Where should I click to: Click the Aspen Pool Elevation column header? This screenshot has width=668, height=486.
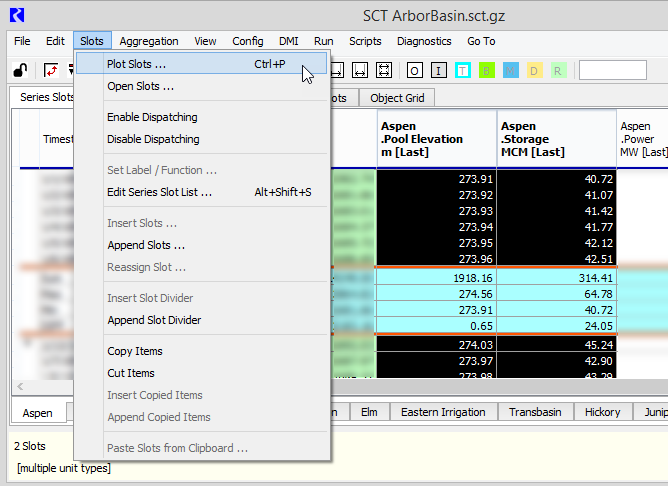click(x=437, y=139)
